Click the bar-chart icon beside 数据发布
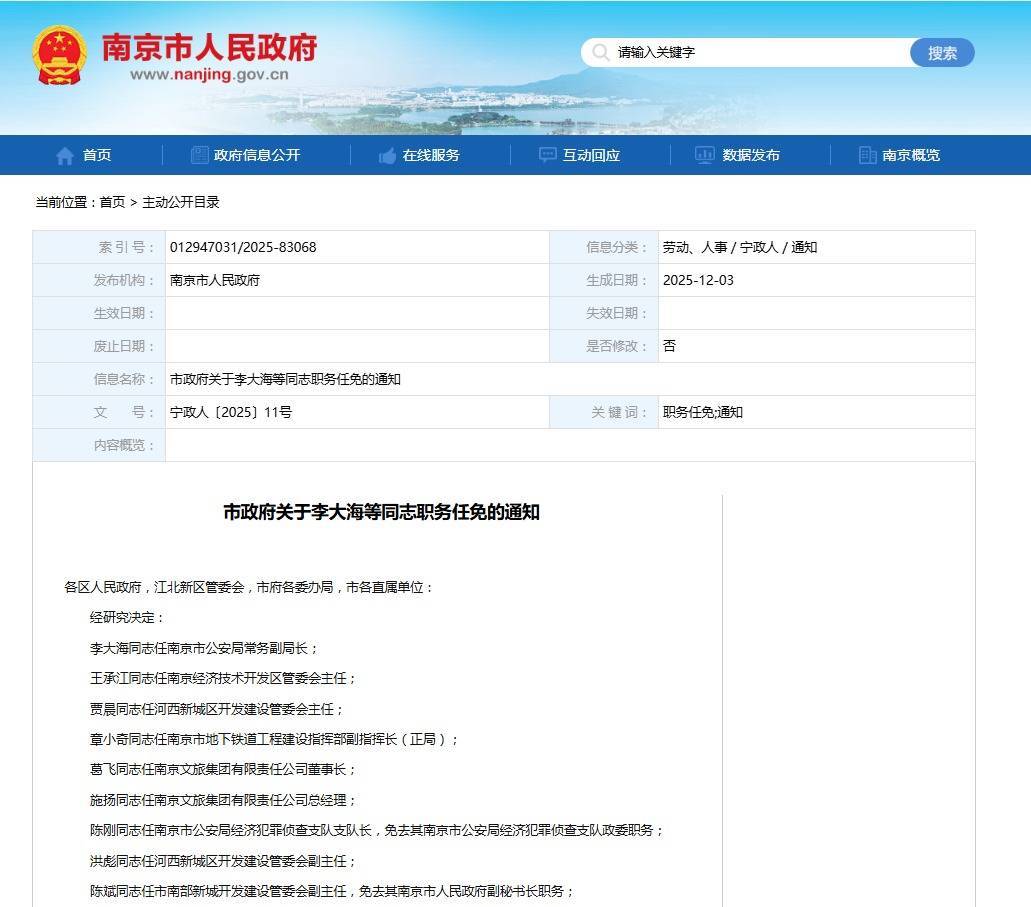The height and width of the screenshot is (907, 1031). [704, 155]
